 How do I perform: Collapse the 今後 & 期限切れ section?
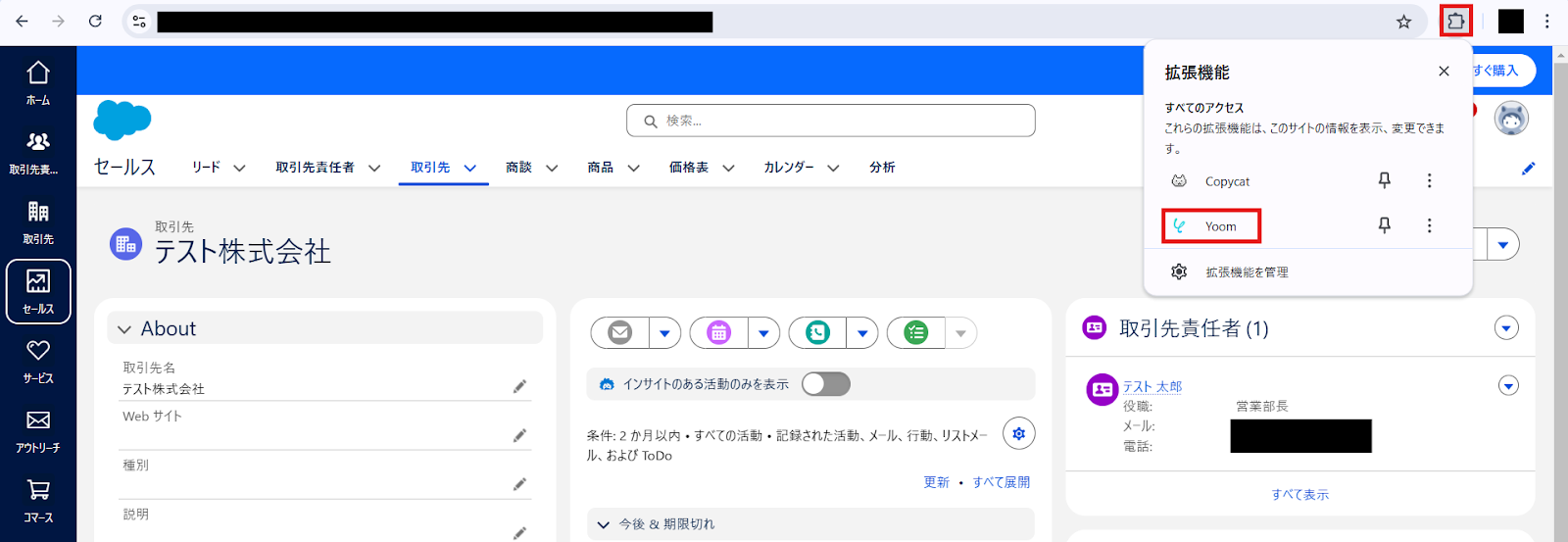coord(604,524)
